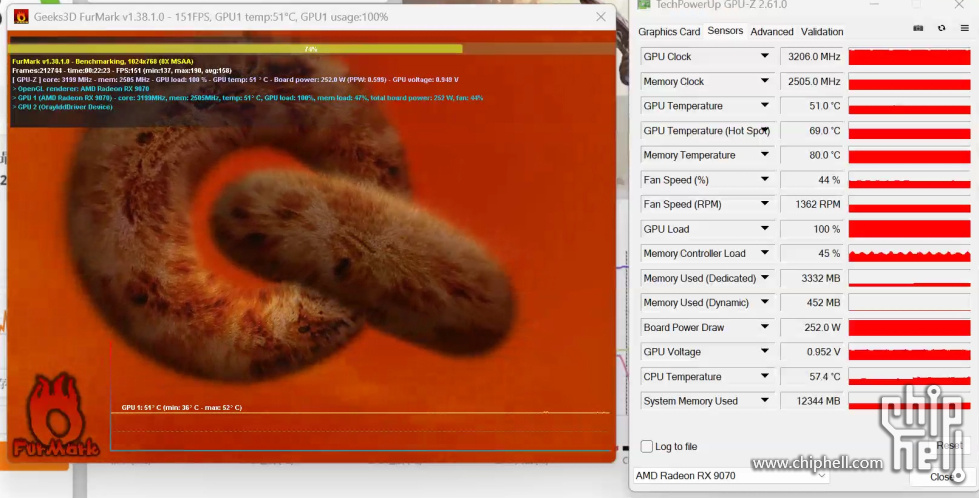Open the Board Power Draw dropdown
The image size is (979, 498).
(x=764, y=327)
